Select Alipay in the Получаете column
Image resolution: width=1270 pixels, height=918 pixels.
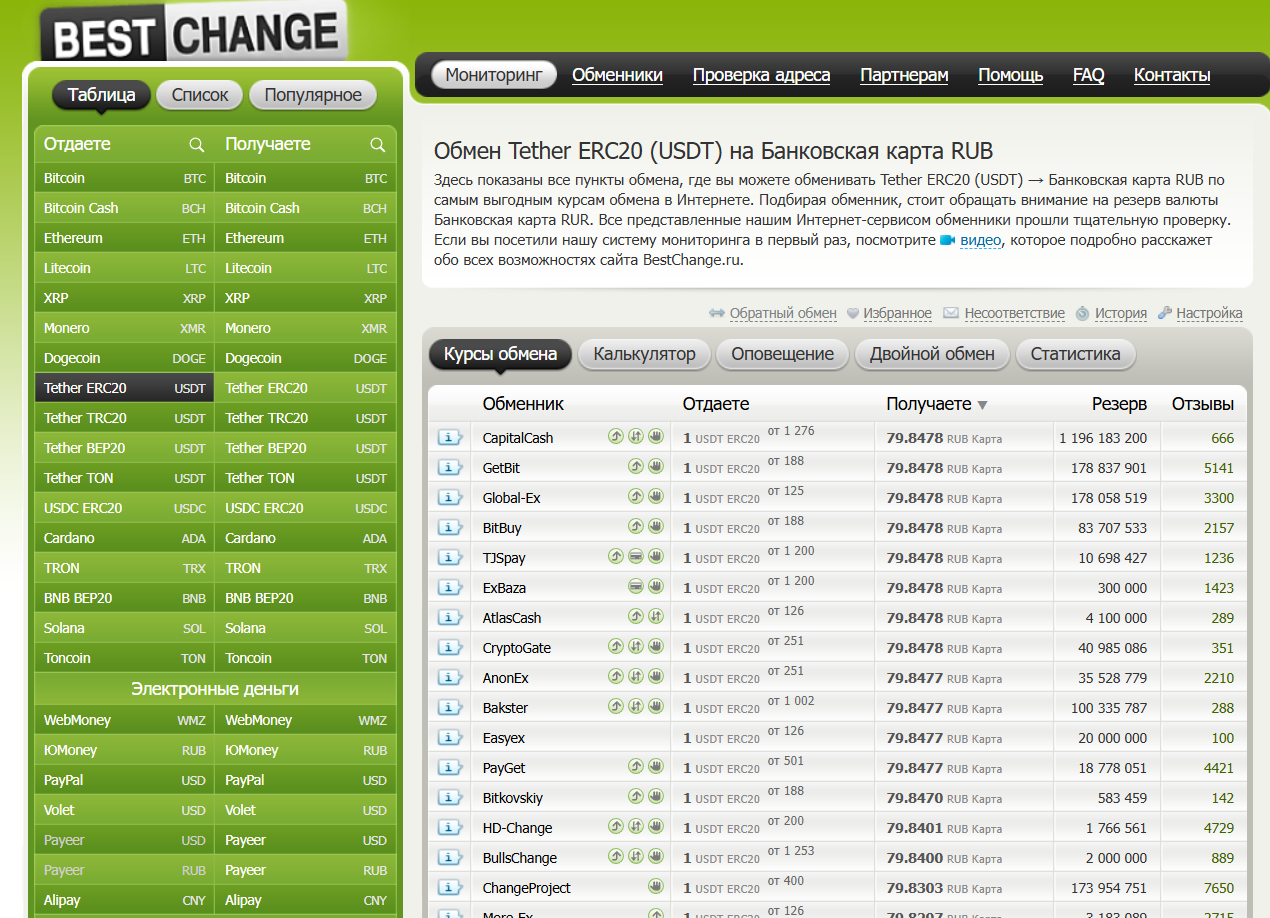coord(306,900)
